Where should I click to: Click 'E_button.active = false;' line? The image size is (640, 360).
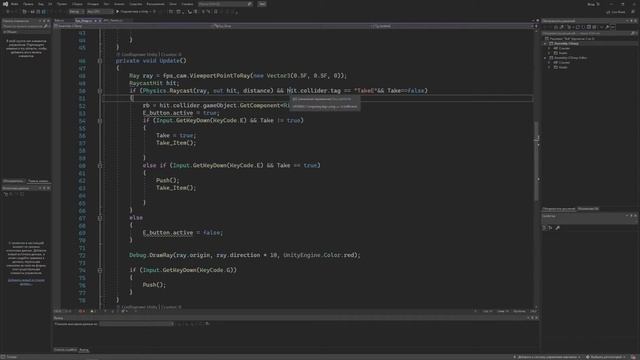(x=183, y=233)
